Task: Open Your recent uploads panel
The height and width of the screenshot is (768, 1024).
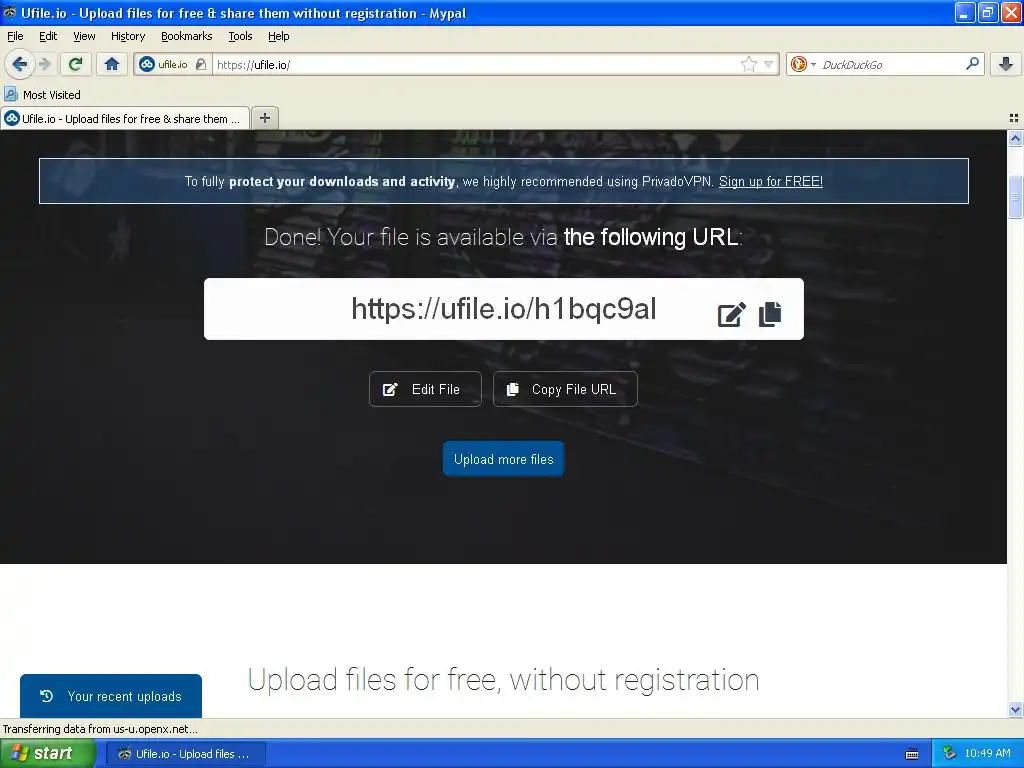Action: click(111, 696)
